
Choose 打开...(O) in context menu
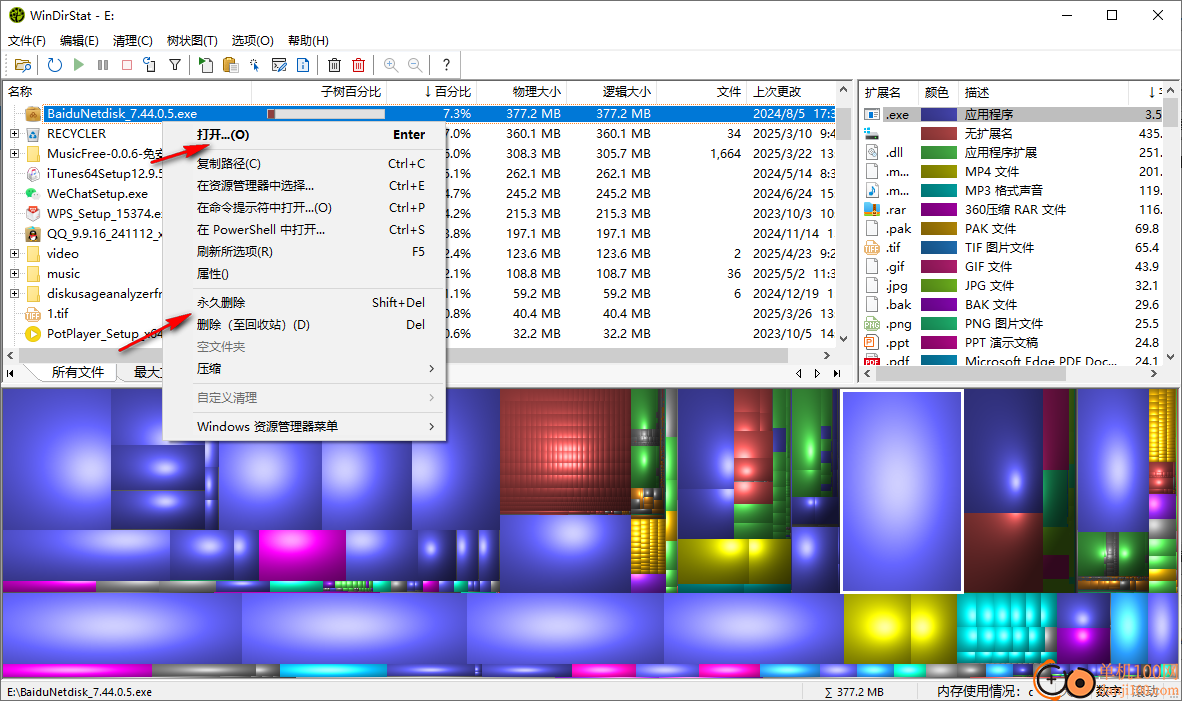pyautogui.click(x=305, y=135)
